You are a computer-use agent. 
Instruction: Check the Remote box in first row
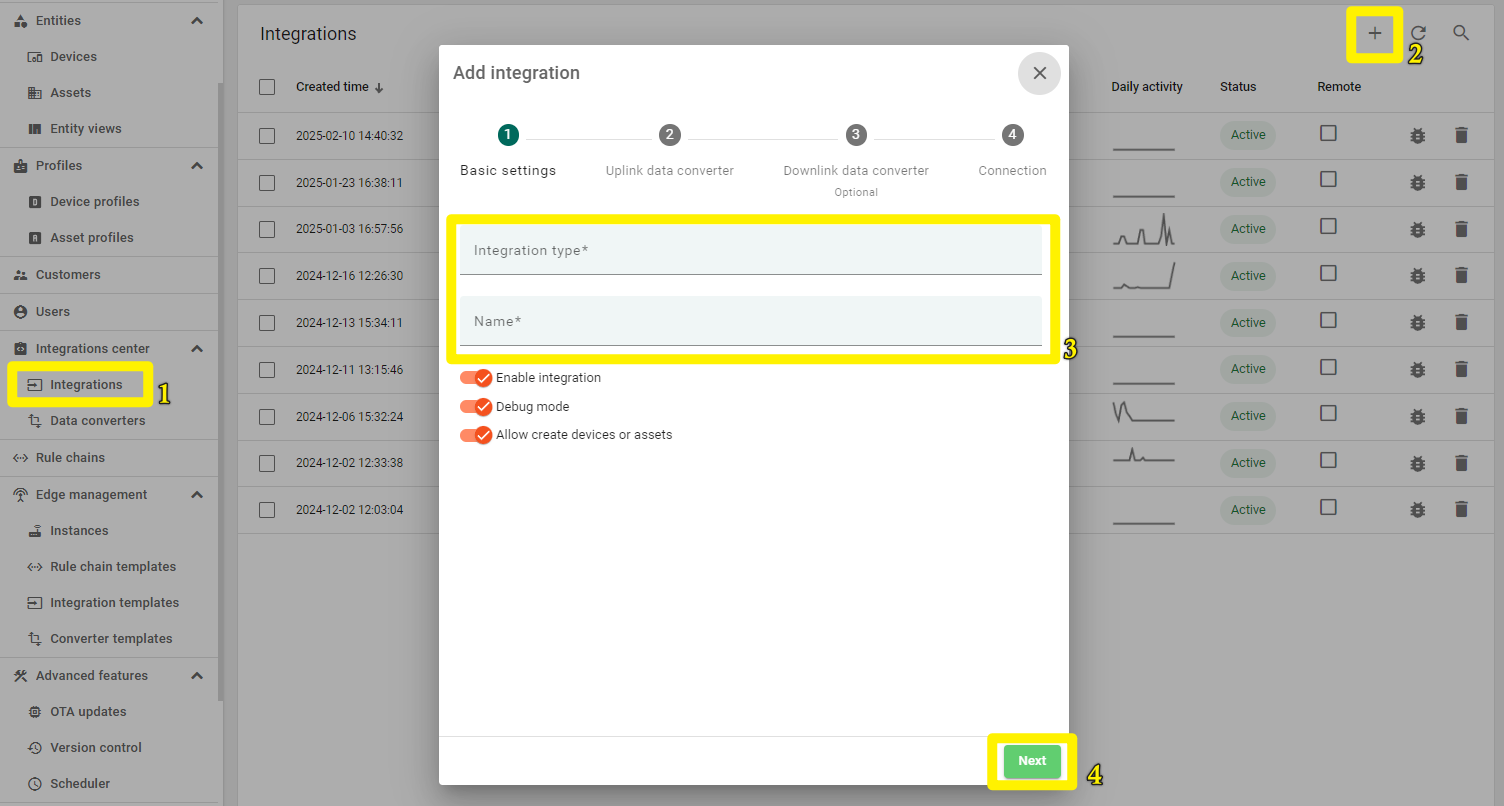point(1328,133)
